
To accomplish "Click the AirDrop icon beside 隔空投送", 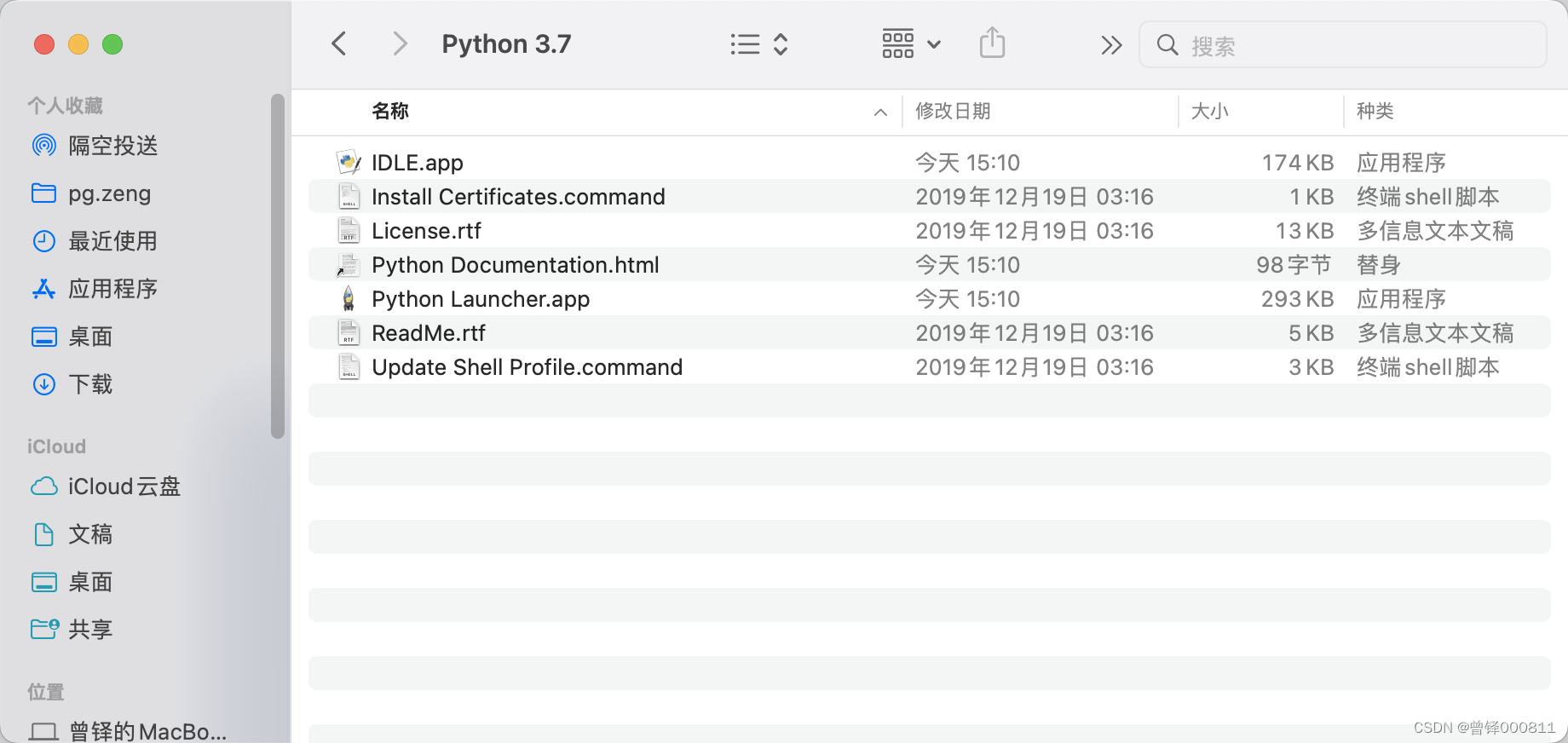I will pos(44,146).
